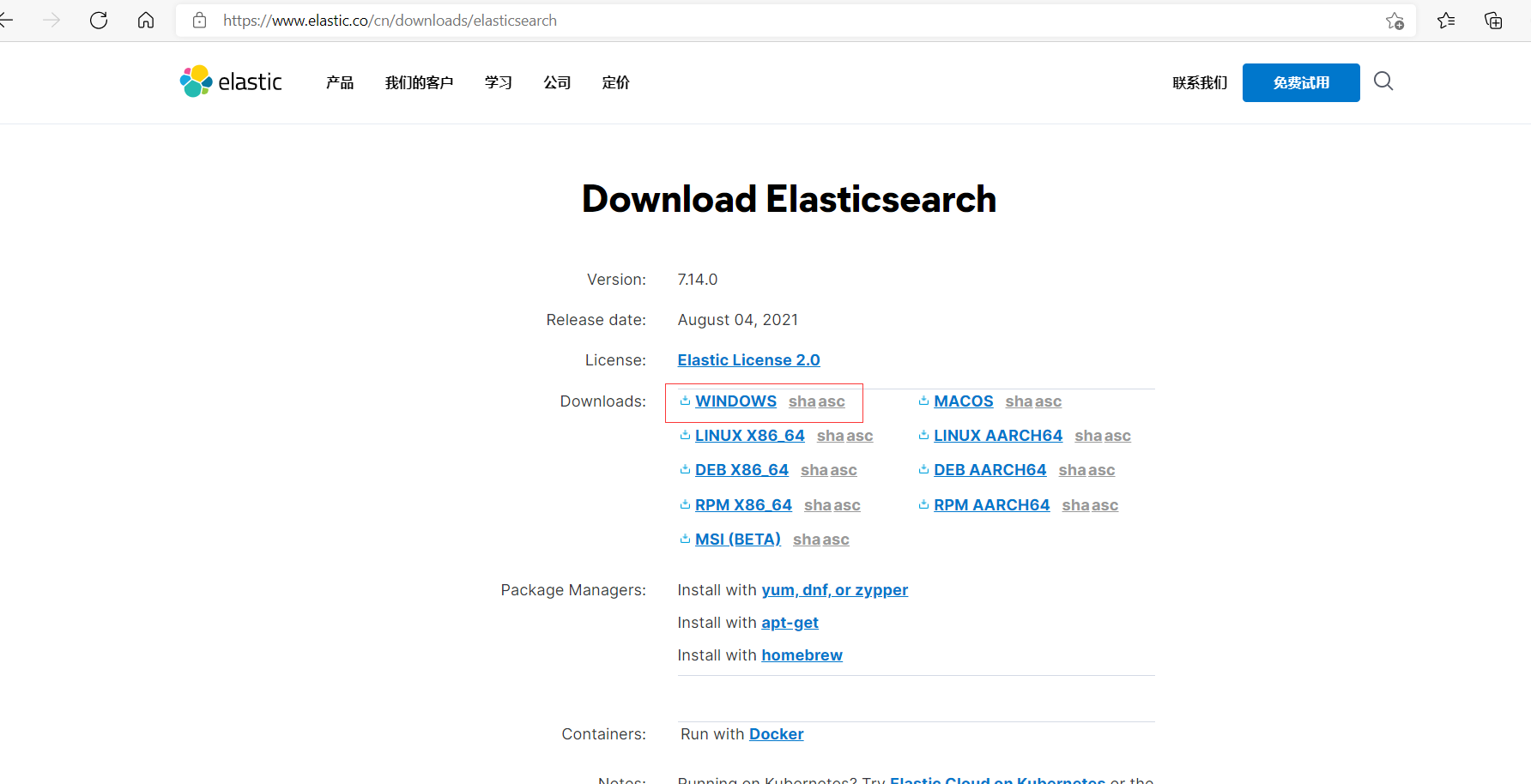Open sha checksum for WINDOWS
This screenshot has width=1531, height=784.
click(x=802, y=401)
